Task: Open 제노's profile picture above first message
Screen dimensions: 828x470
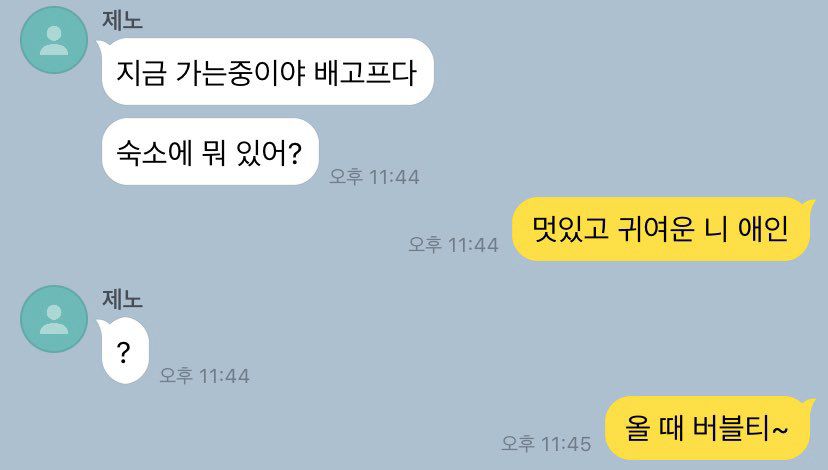Action: click(x=54, y=40)
